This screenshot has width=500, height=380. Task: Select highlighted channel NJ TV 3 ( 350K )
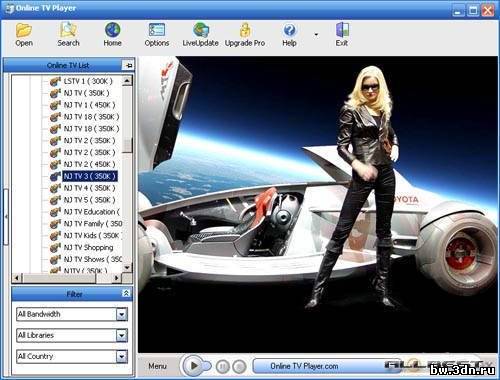click(x=90, y=176)
